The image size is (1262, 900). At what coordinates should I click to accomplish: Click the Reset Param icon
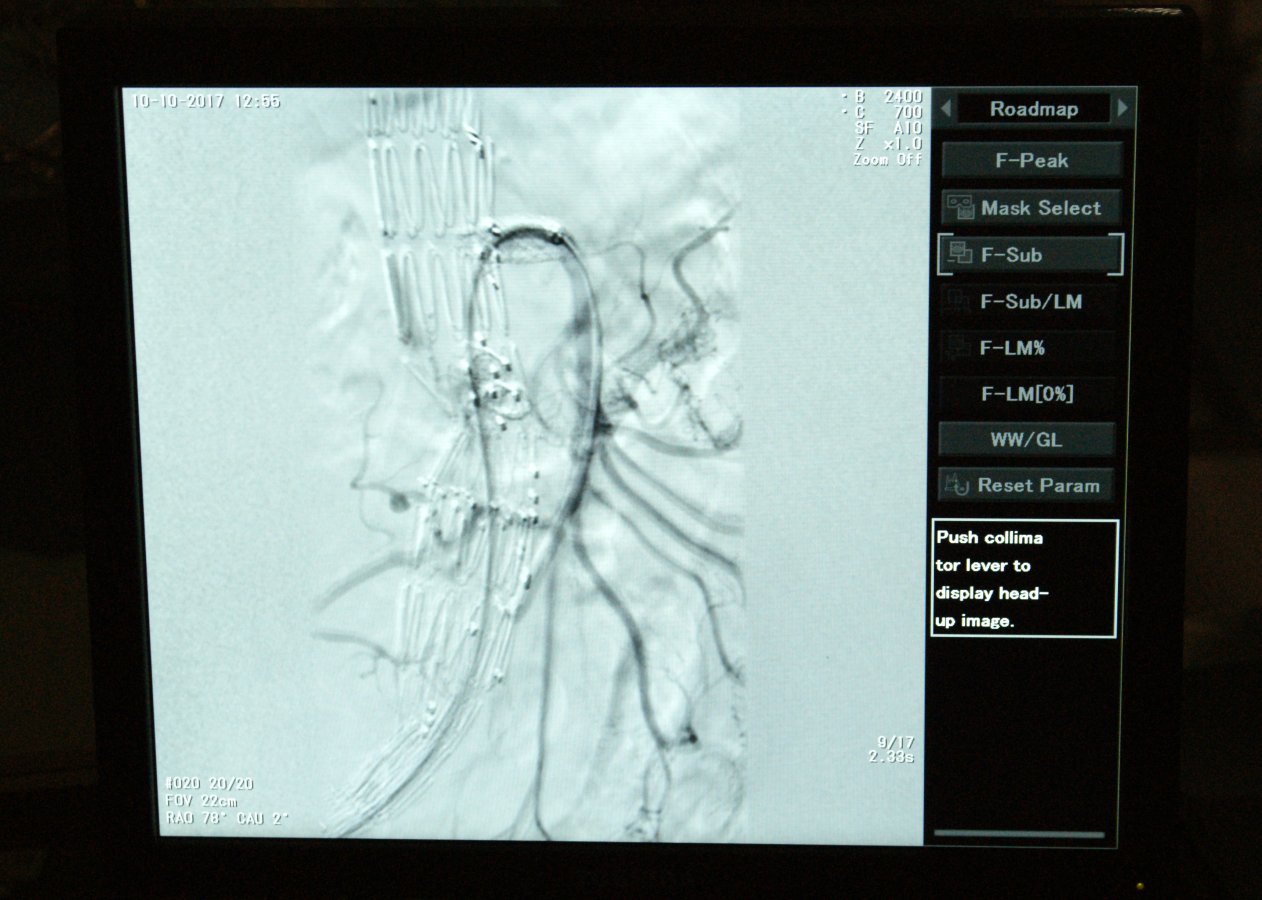tap(958, 486)
